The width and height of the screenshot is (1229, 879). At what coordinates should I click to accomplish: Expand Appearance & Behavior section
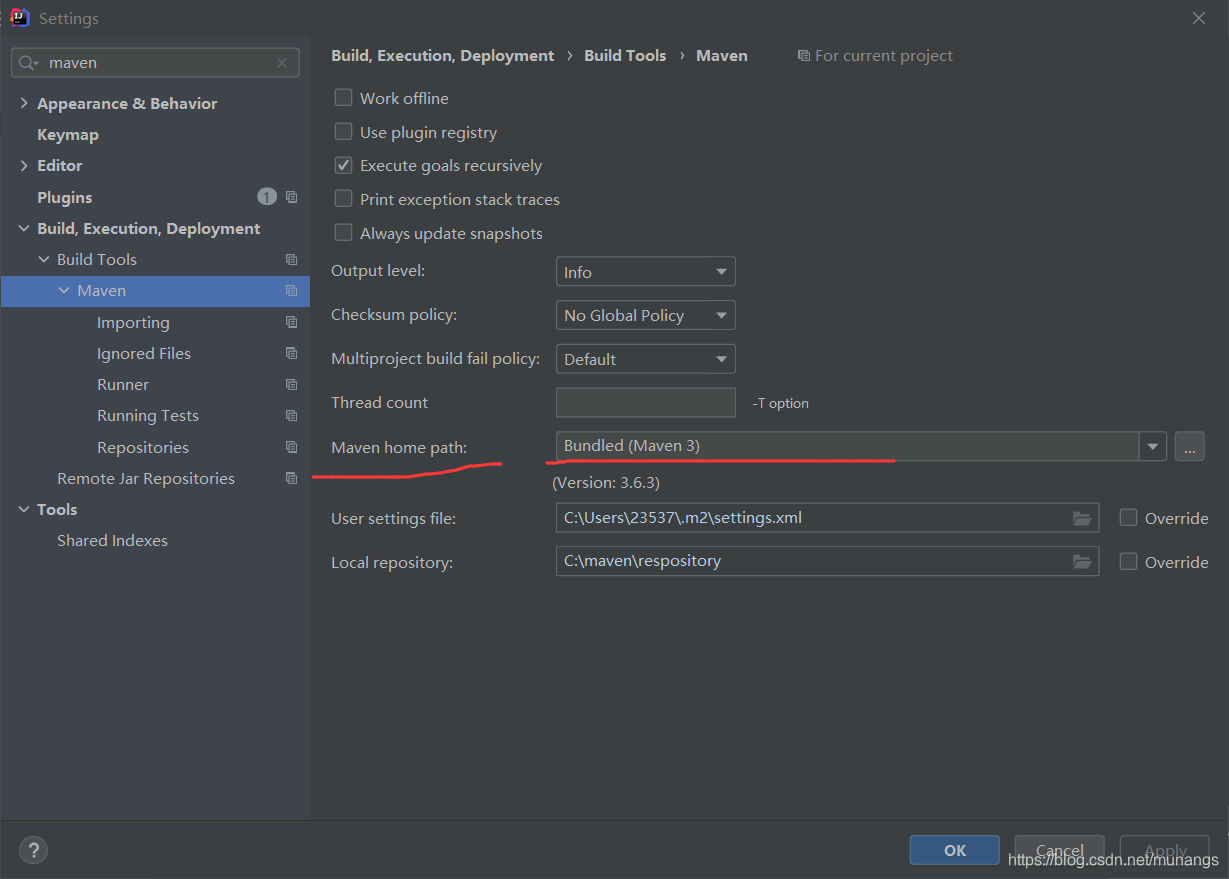(24, 103)
